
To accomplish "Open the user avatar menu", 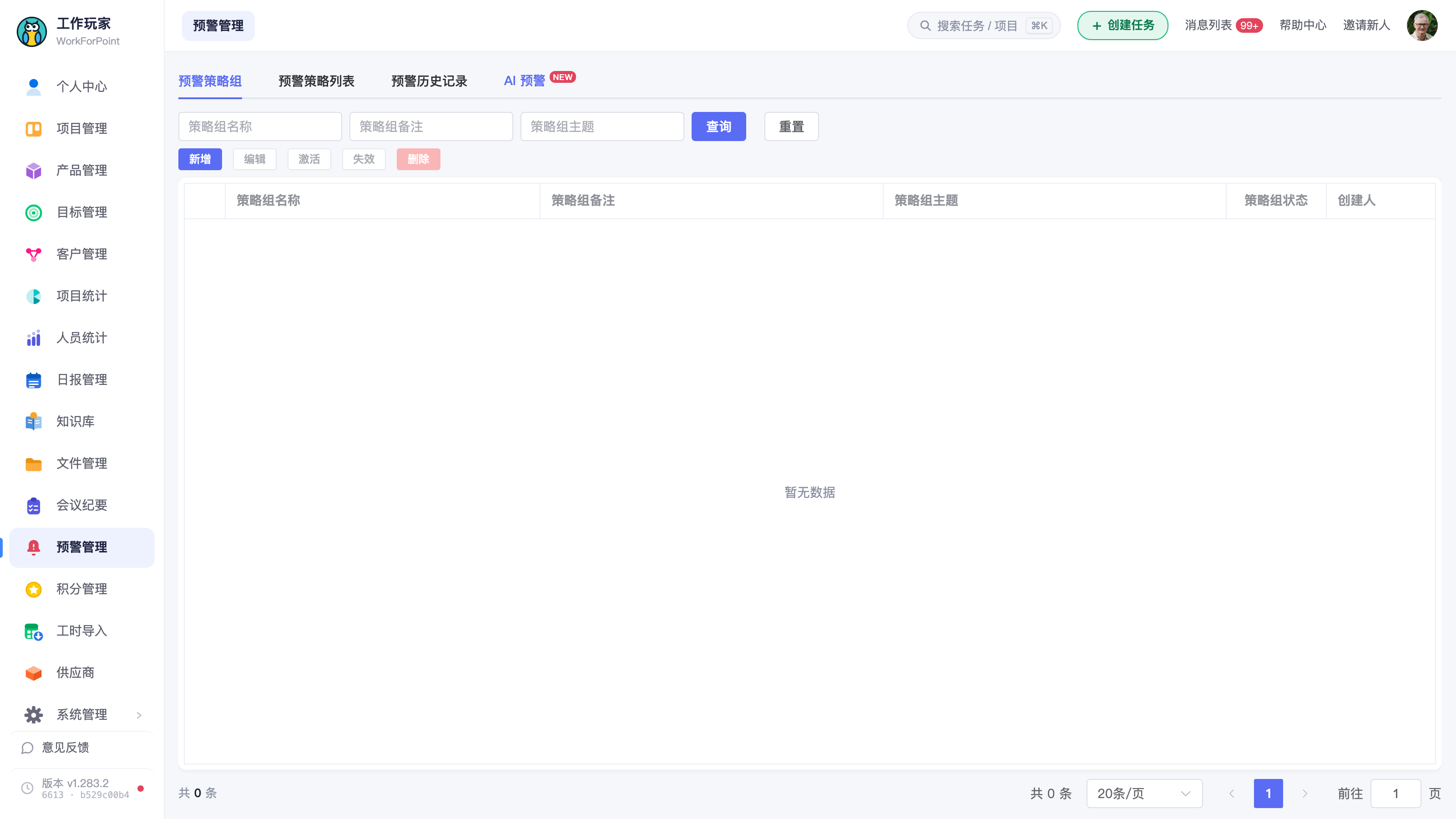I will pyautogui.click(x=1422, y=25).
